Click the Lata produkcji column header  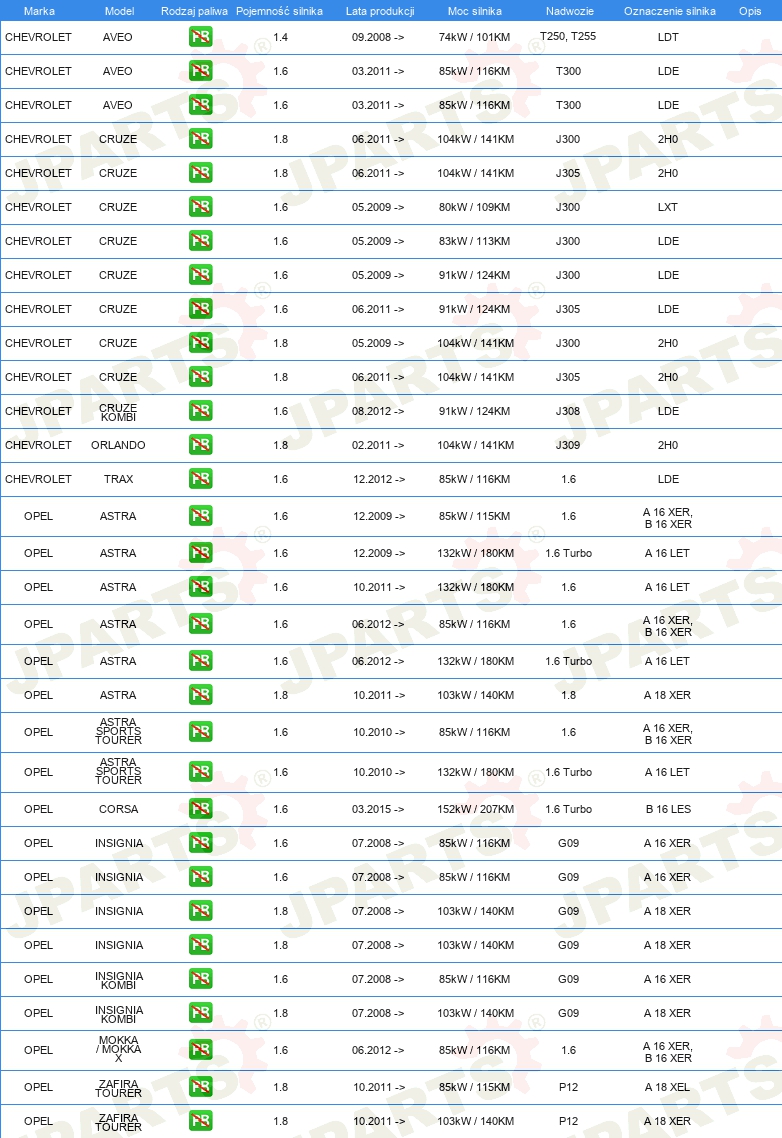pyautogui.click(x=380, y=11)
